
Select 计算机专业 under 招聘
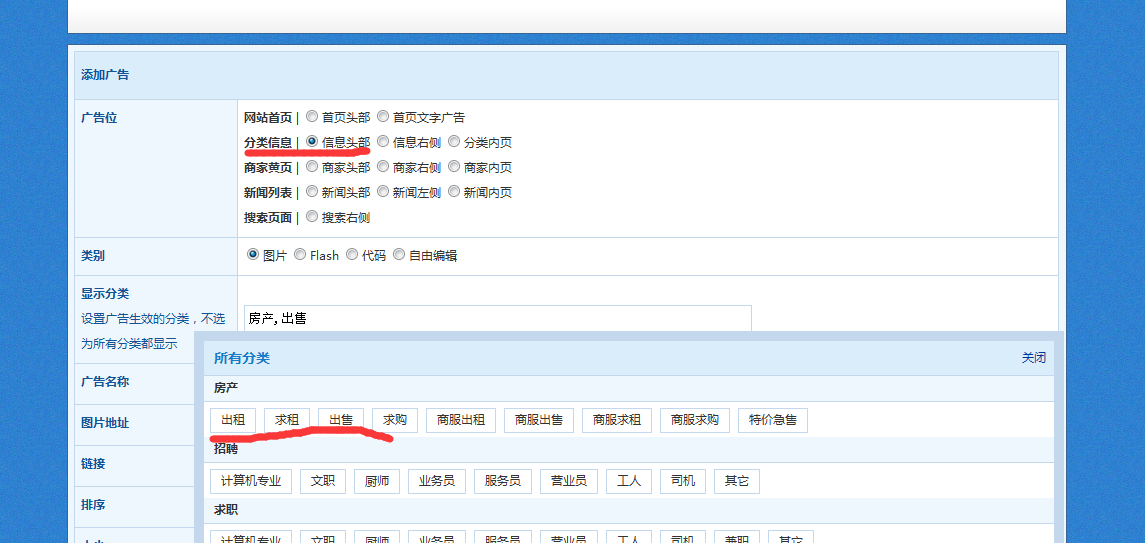coord(250,481)
